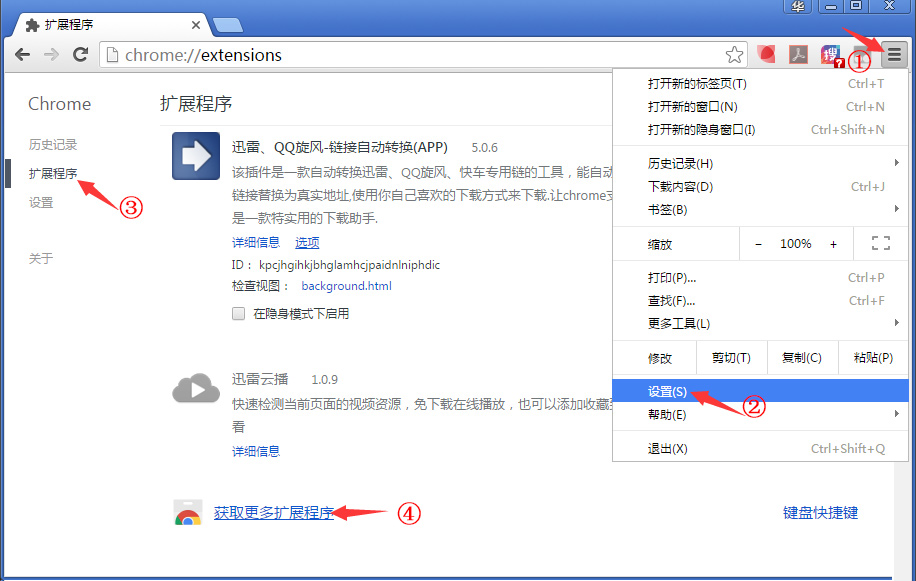Click the blue arrow Xunlei extension icon
Image resolution: width=916 pixels, height=581 pixels.
point(196,156)
